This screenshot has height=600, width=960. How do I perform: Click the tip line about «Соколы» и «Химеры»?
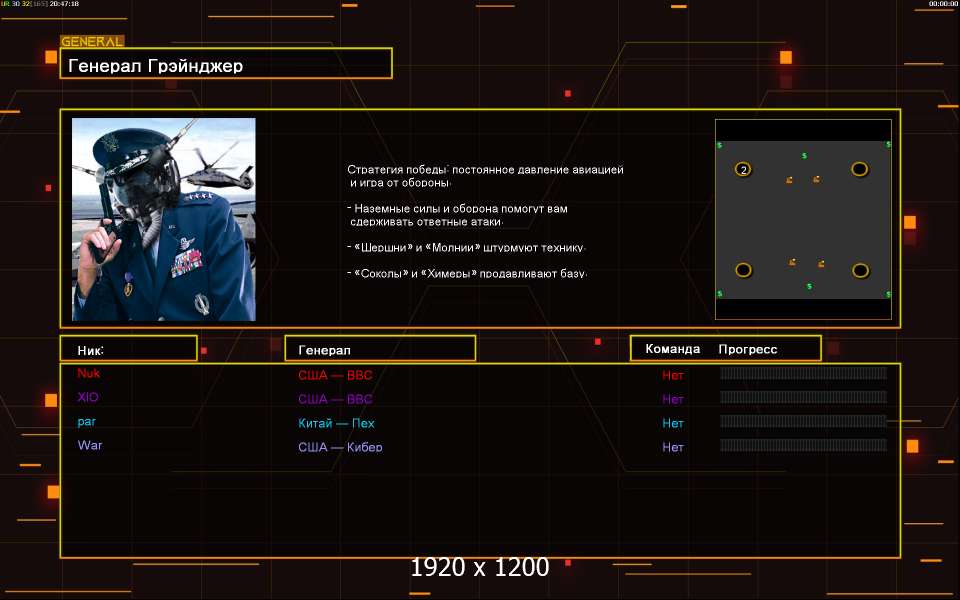[x=467, y=274]
